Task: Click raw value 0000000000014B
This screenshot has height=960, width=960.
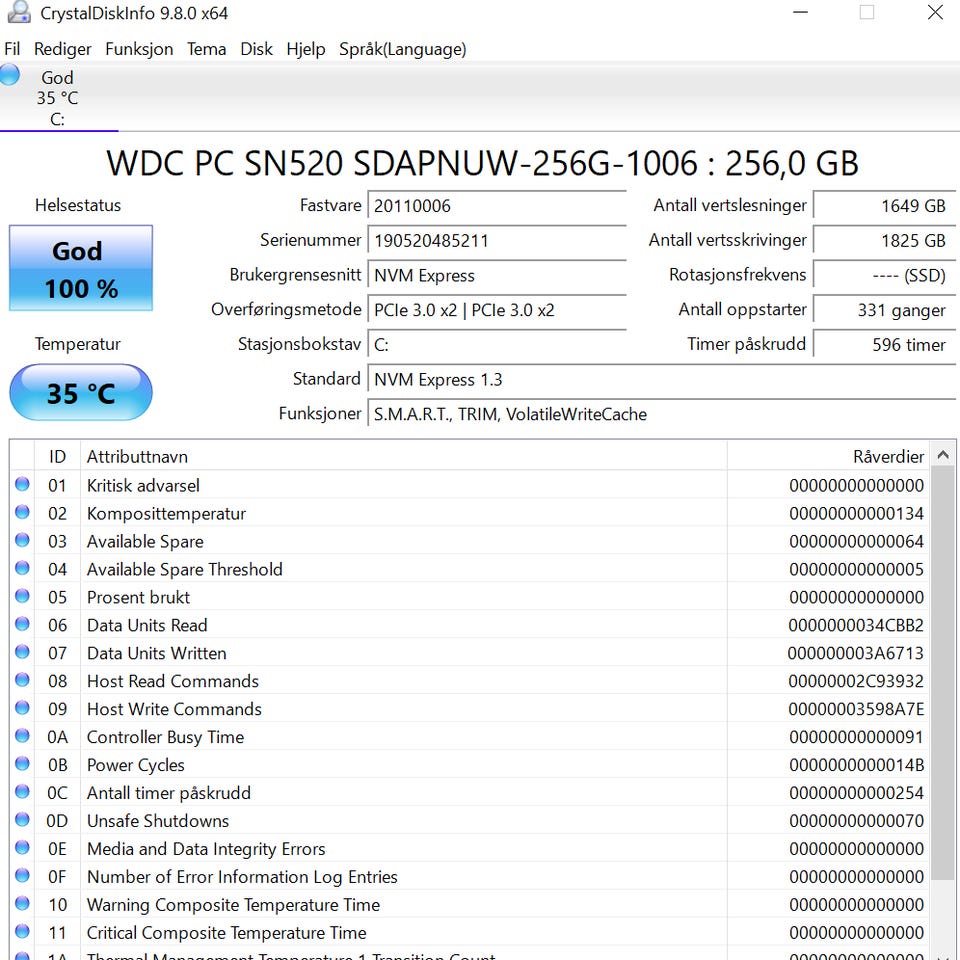Action: [856, 765]
